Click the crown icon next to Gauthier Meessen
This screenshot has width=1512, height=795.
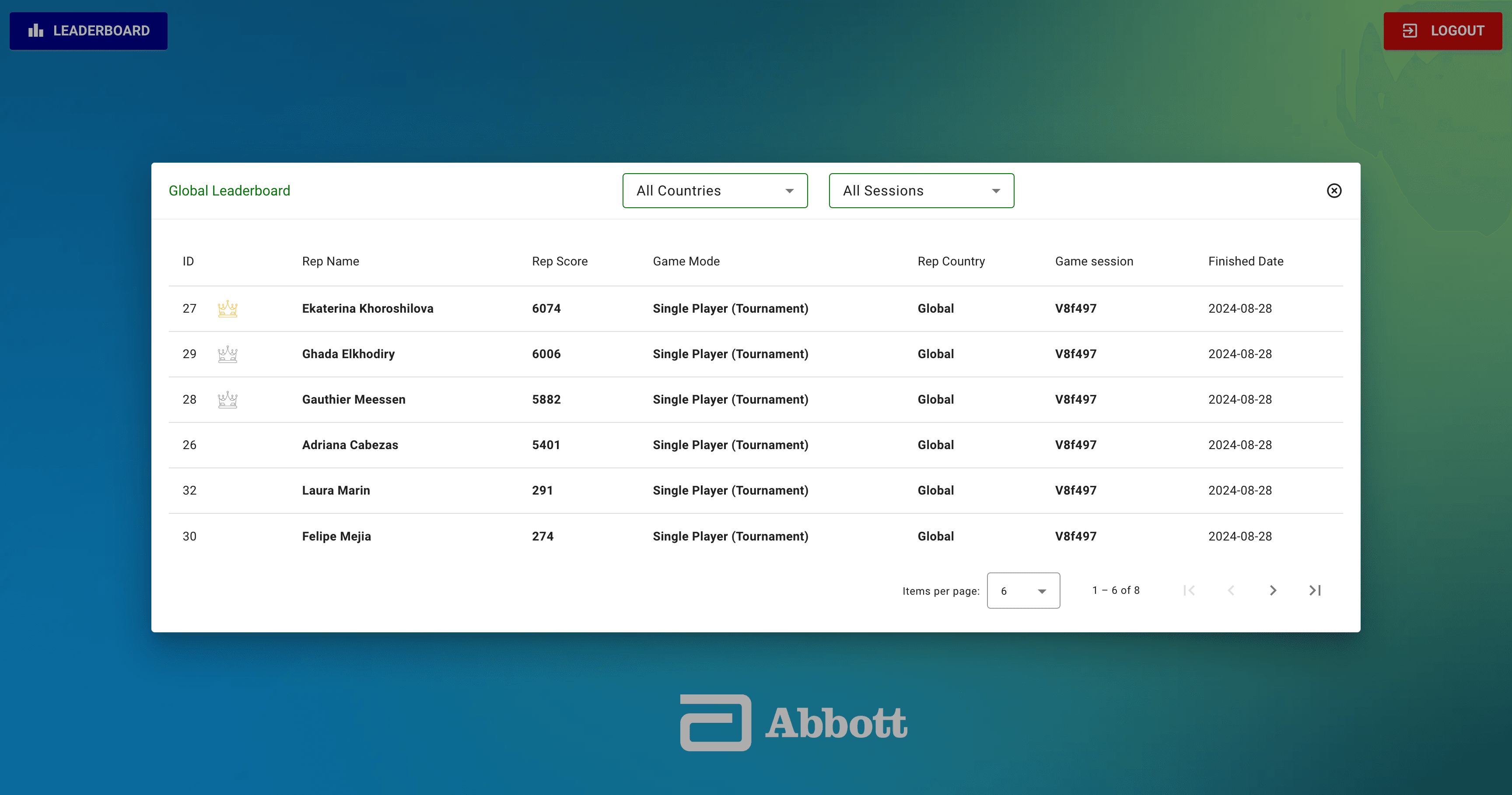(x=227, y=400)
